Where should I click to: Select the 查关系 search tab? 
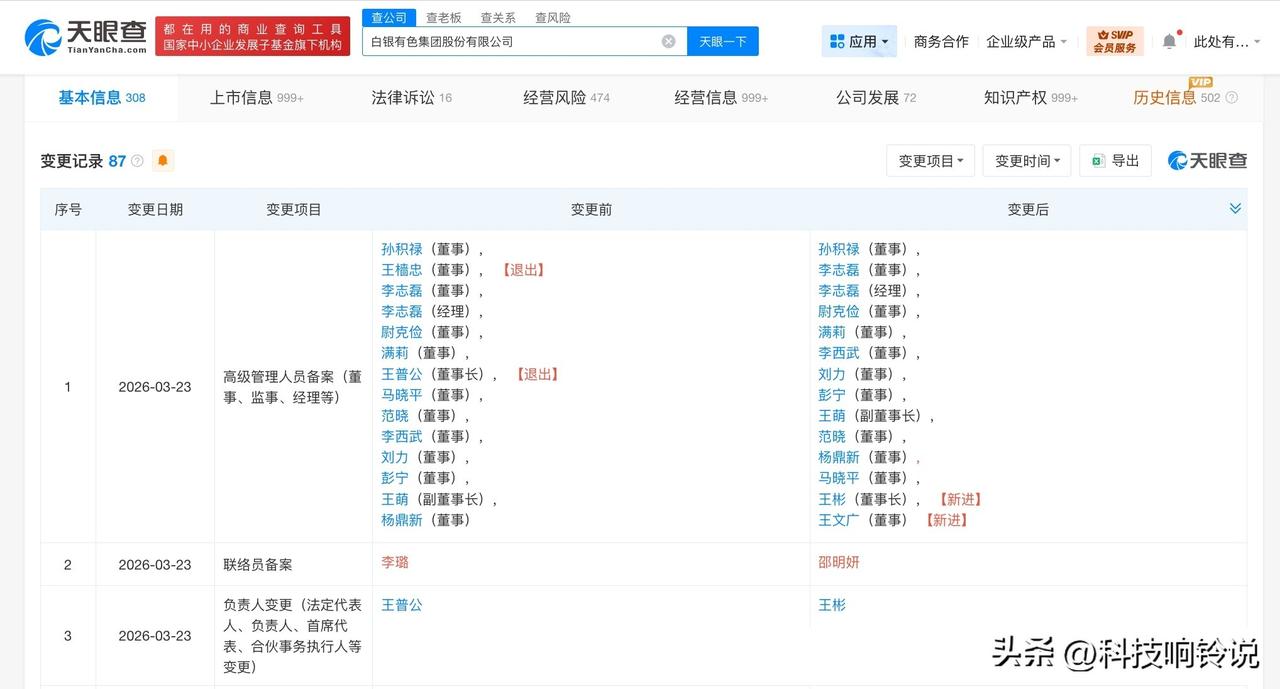click(498, 18)
